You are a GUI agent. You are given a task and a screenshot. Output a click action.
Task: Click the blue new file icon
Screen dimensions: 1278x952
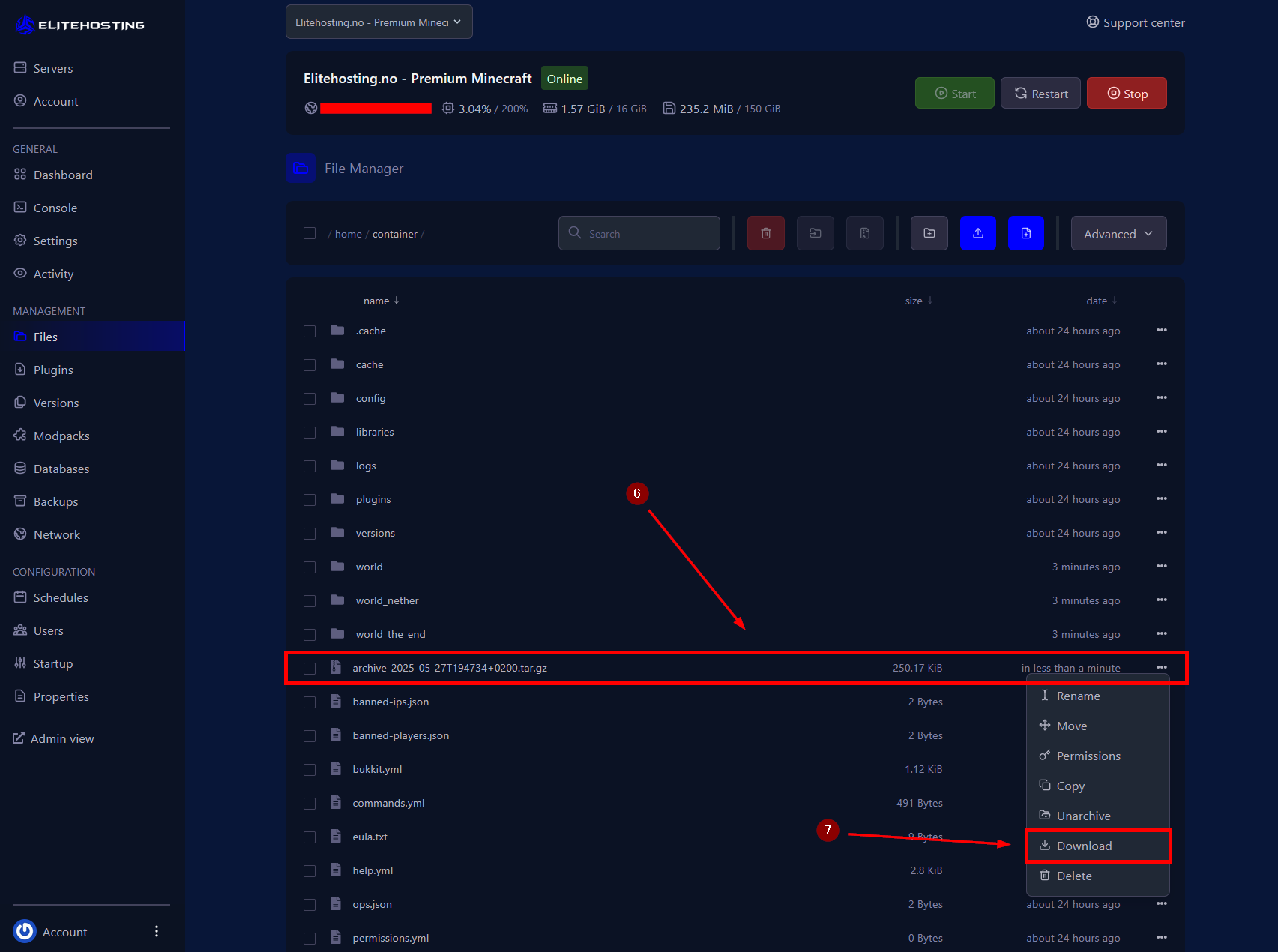tap(1026, 233)
